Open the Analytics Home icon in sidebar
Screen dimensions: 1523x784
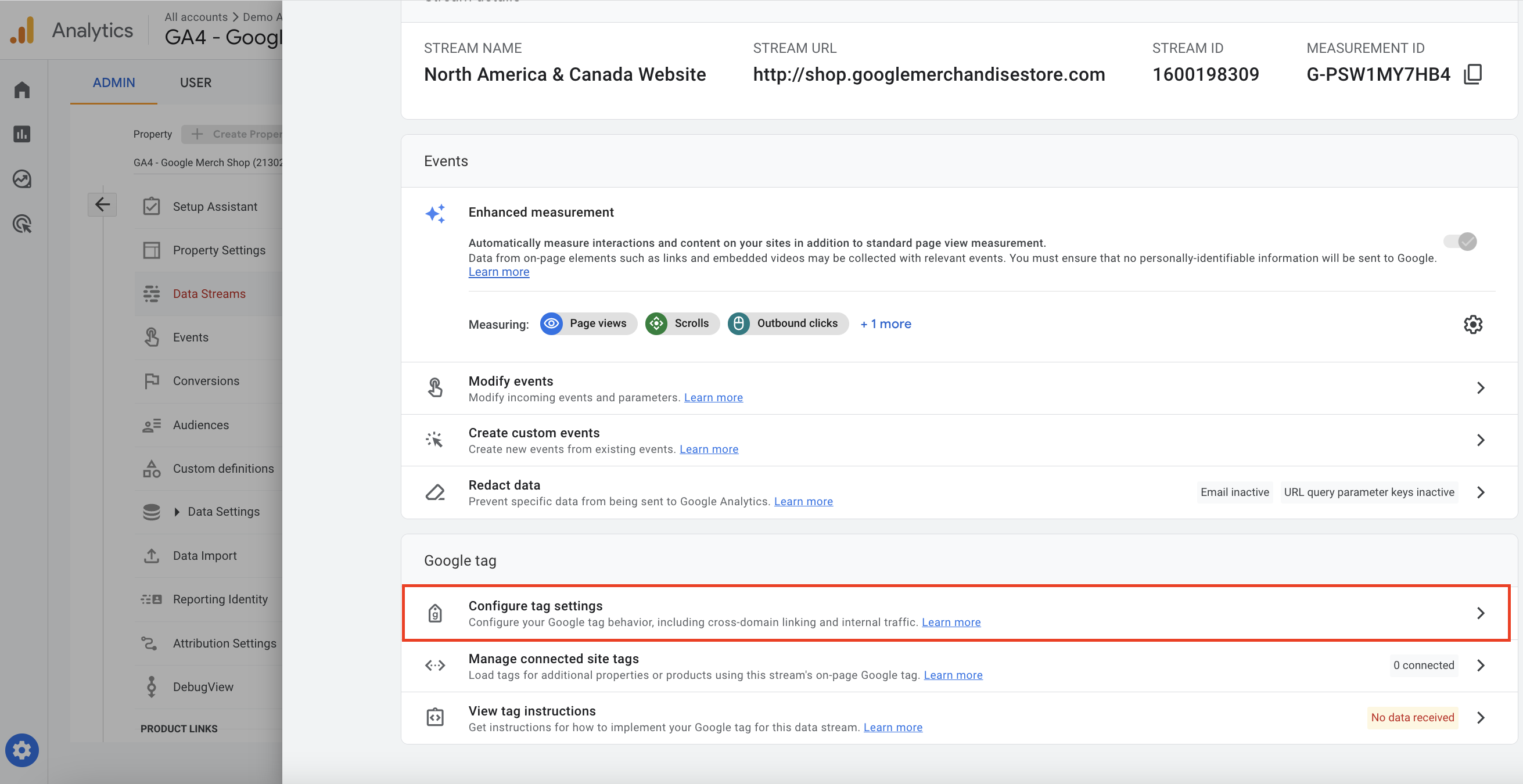click(23, 90)
